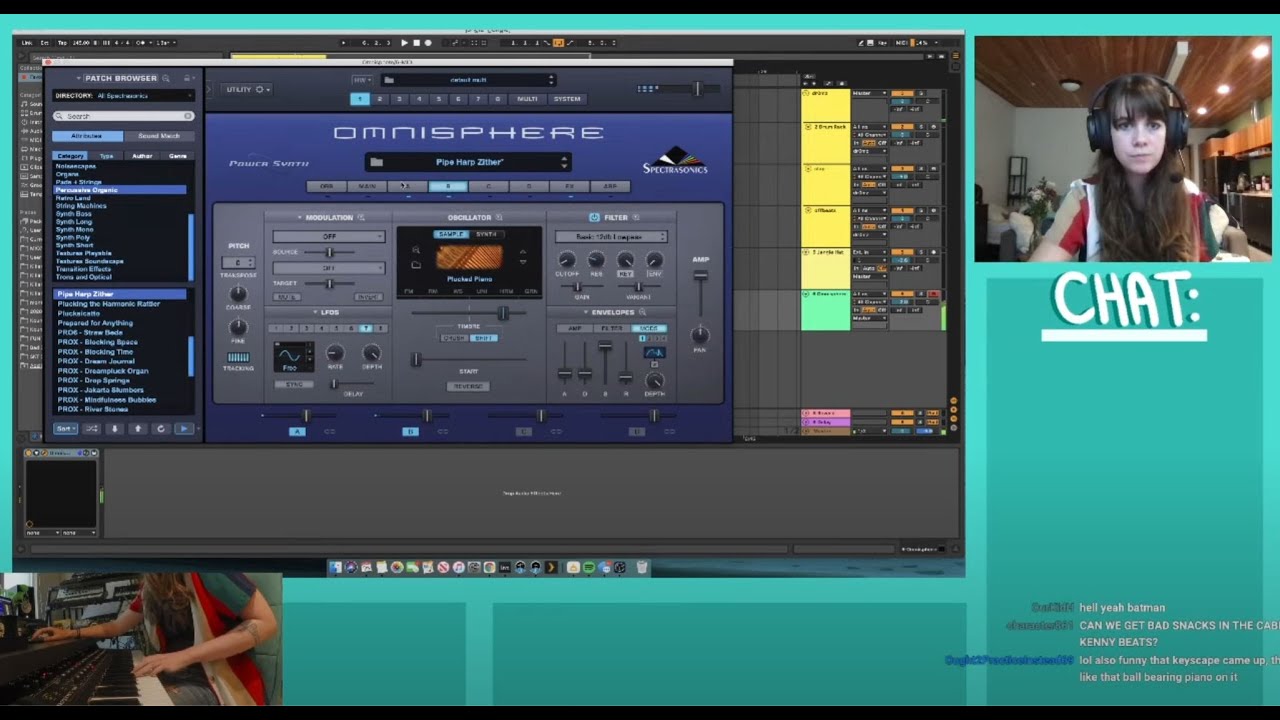This screenshot has height=720, width=1280.
Task: Toggle the TRACKING button
Action: pos(238,358)
